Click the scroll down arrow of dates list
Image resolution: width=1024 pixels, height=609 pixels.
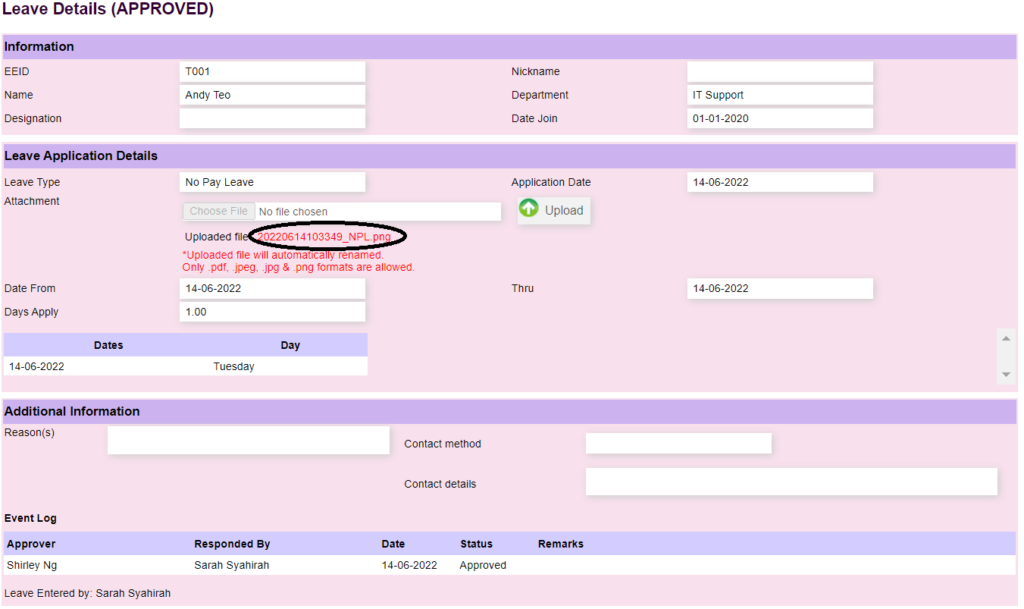(x=1006, y=374)
